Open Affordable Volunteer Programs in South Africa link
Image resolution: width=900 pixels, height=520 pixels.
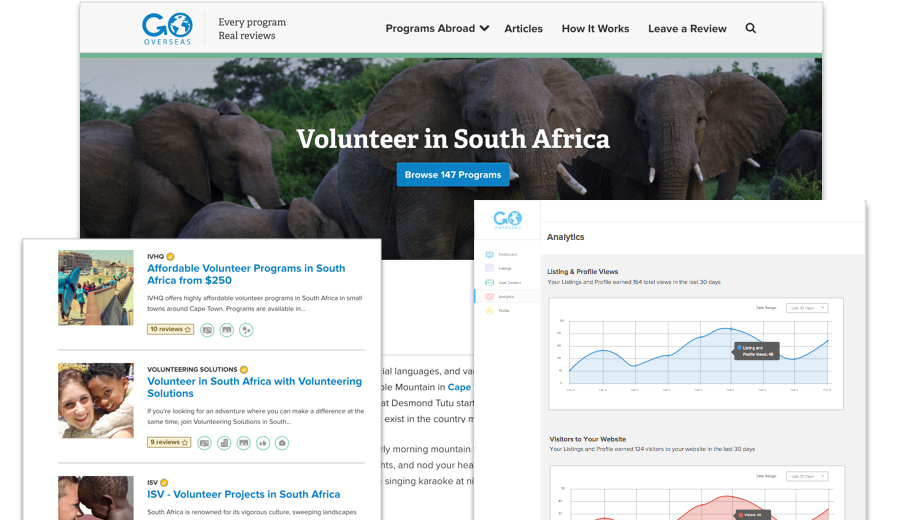246,274
